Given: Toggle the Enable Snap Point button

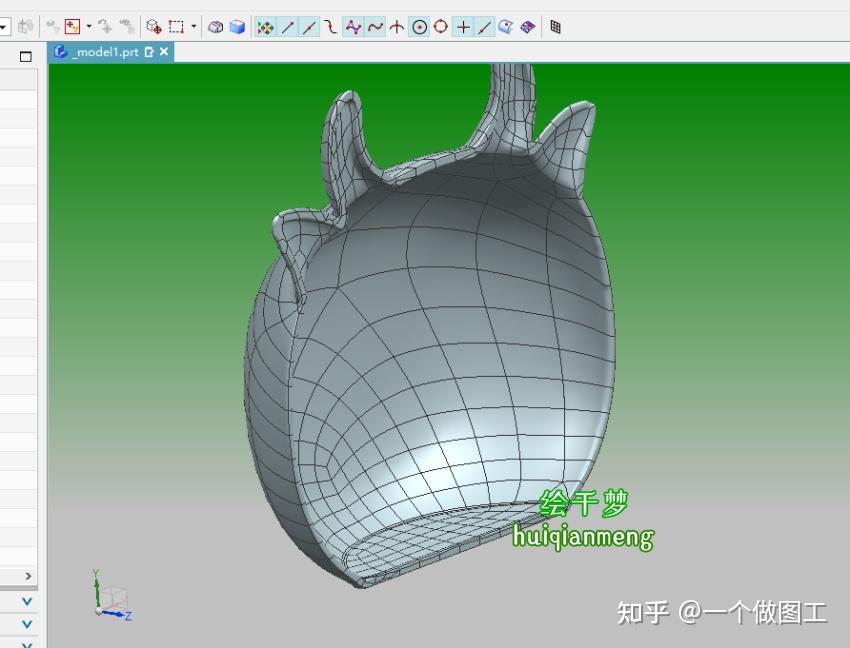Looking at the screenshot, I should point(265,27).
